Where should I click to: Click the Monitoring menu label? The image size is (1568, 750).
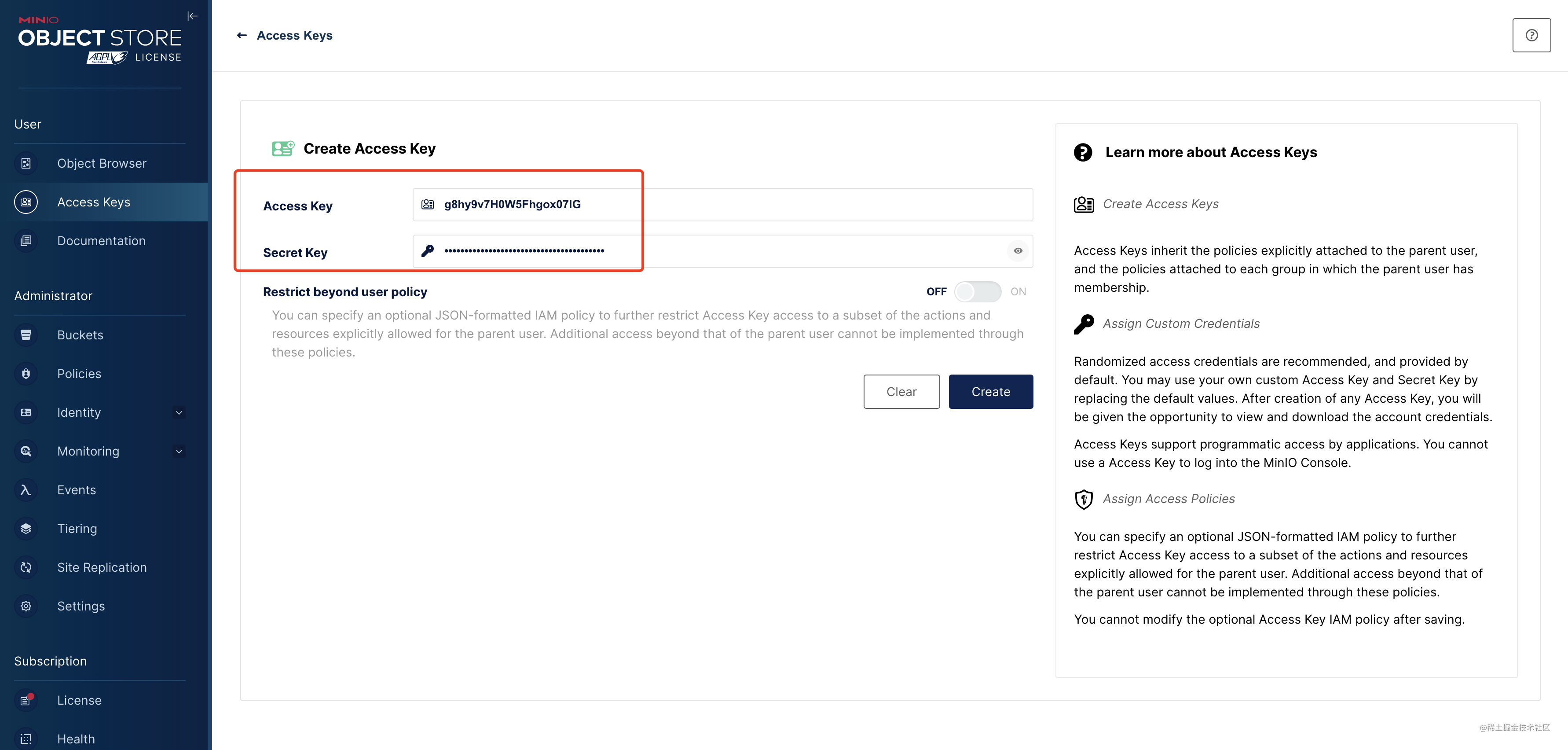tap(88, 451)
